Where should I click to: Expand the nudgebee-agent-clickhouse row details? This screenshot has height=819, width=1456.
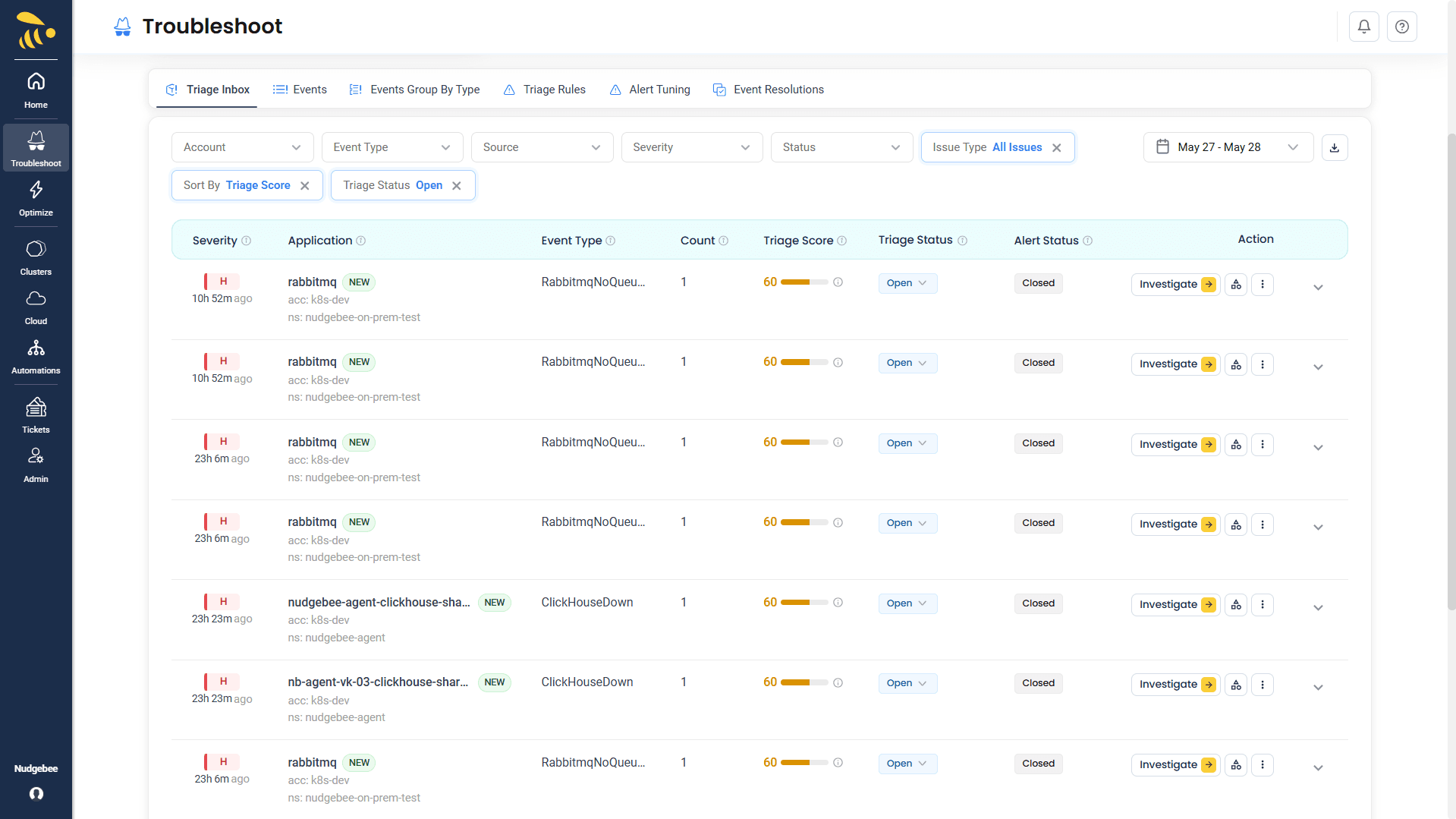1318,607
